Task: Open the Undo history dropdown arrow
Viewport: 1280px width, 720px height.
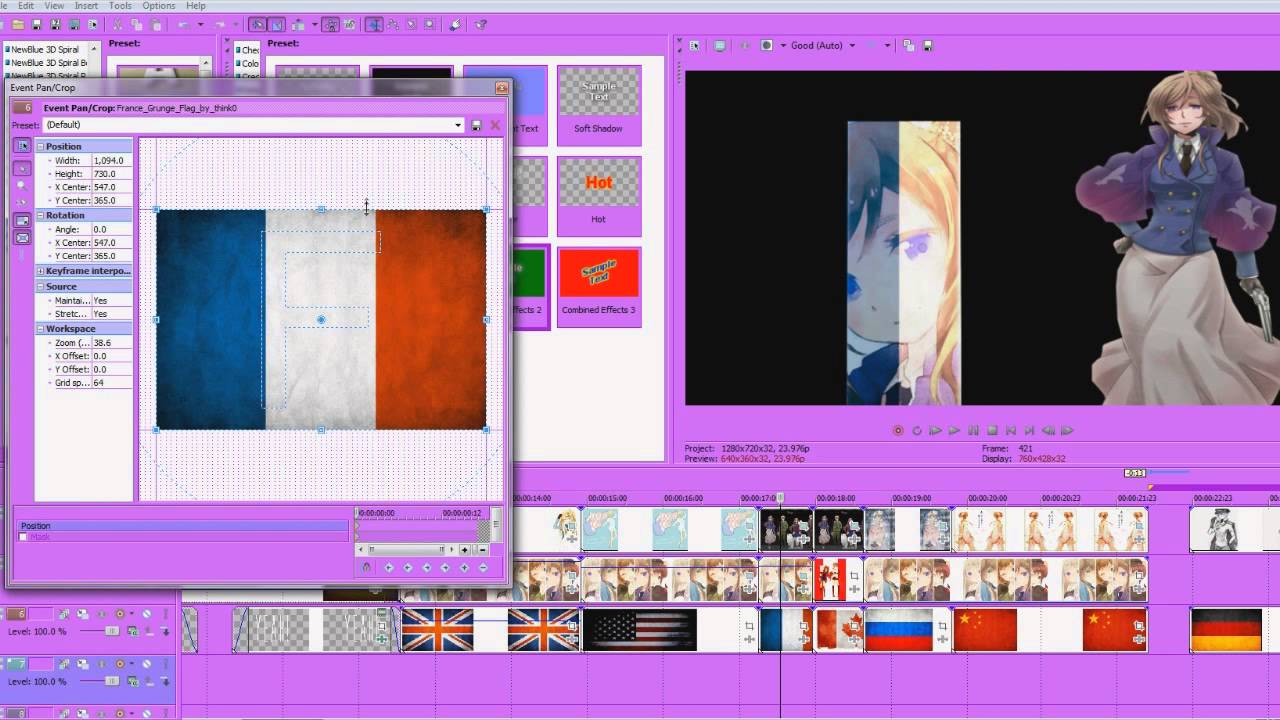Action: pyautogui.click(x=200, y=24)
